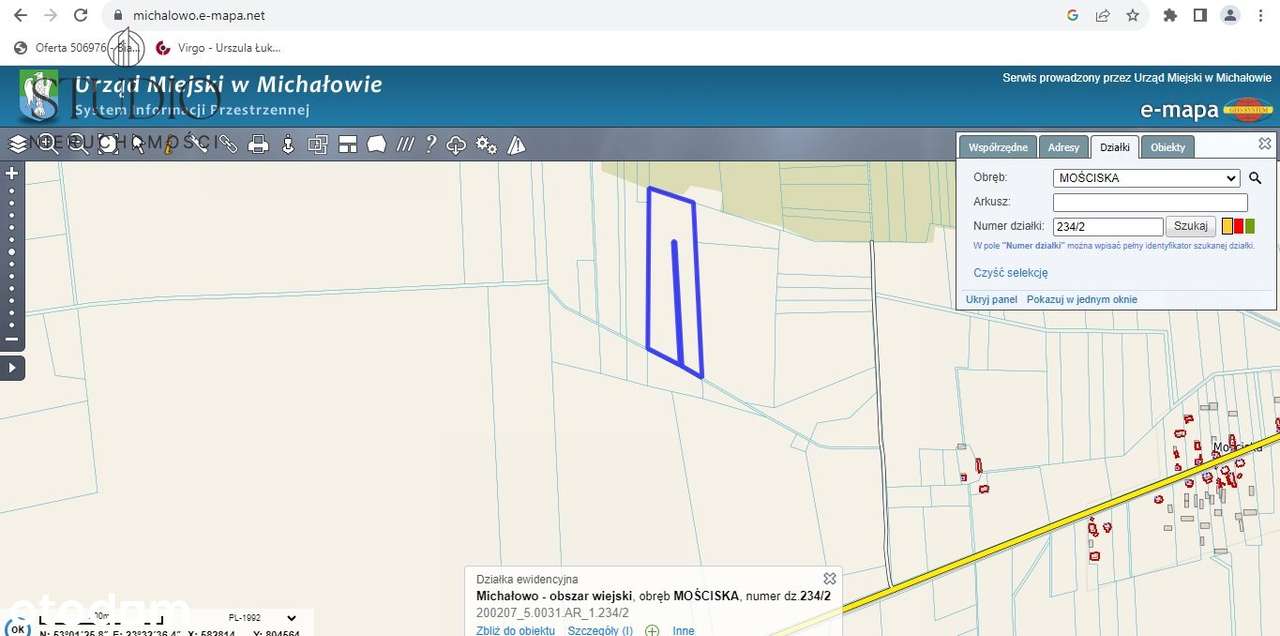
Task: Select the measurement ruler tool
Action: click(168, 145)
